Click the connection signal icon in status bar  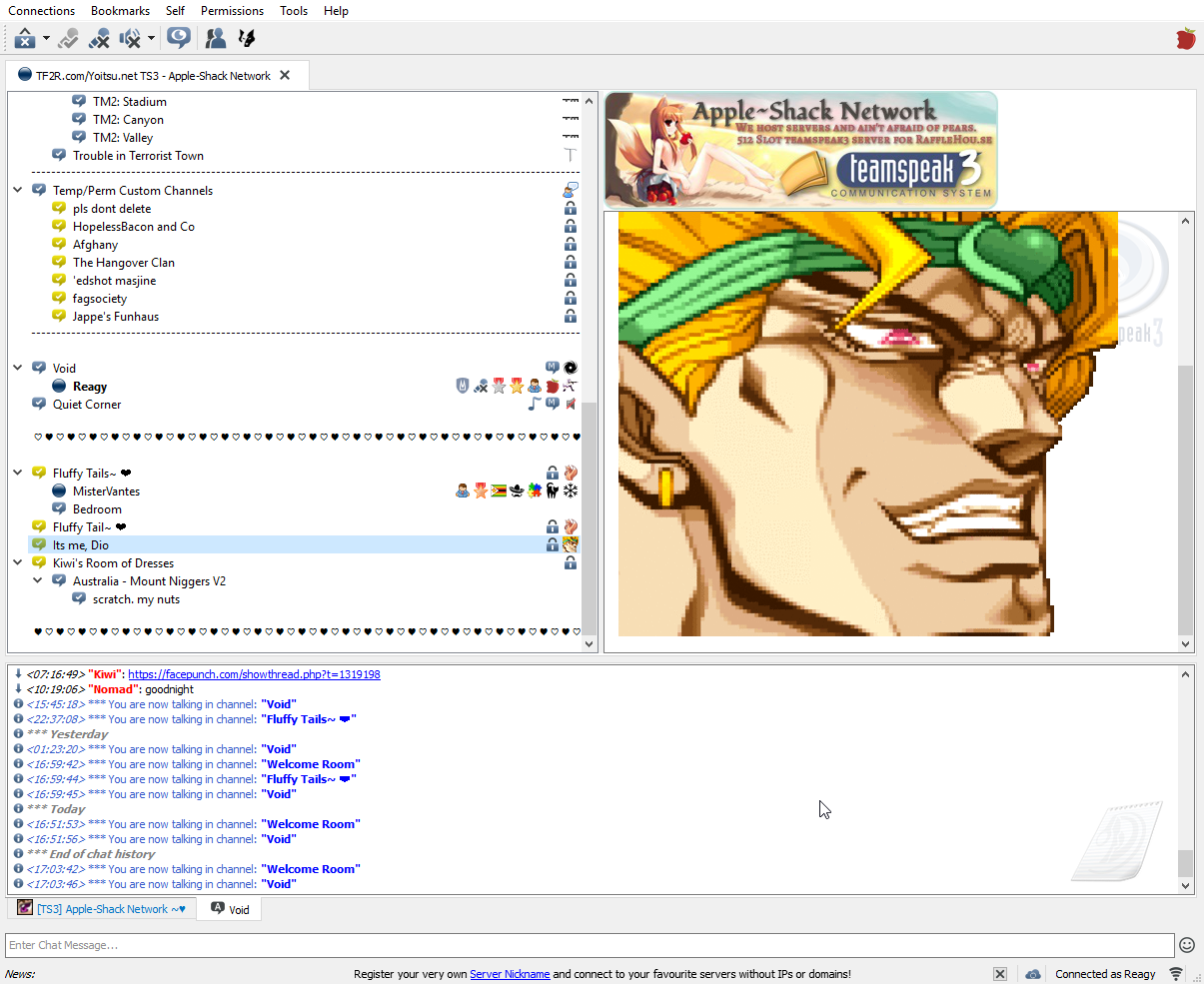pos(1176,974)
